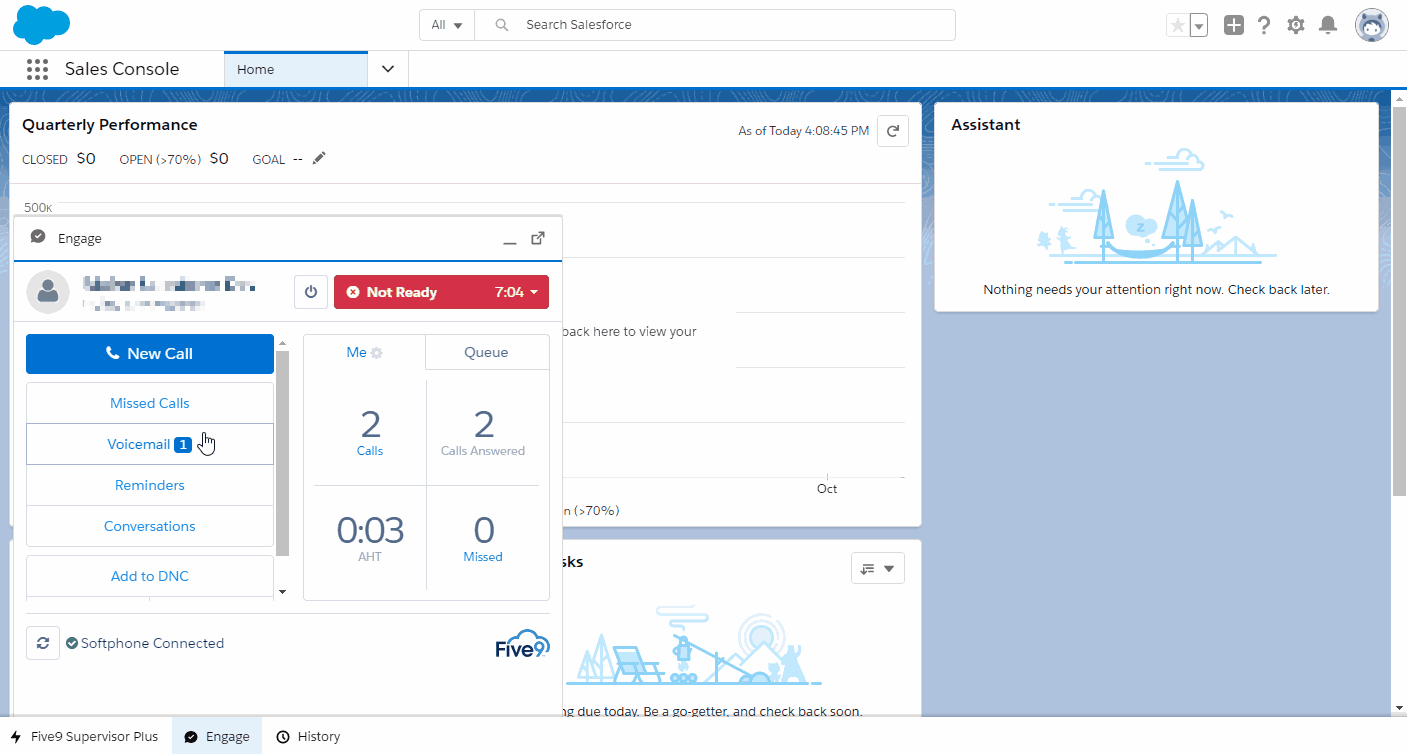Open Global Actions plus icon
Viewport: 1407px width, 754px height.
(x=1234, y=25)
